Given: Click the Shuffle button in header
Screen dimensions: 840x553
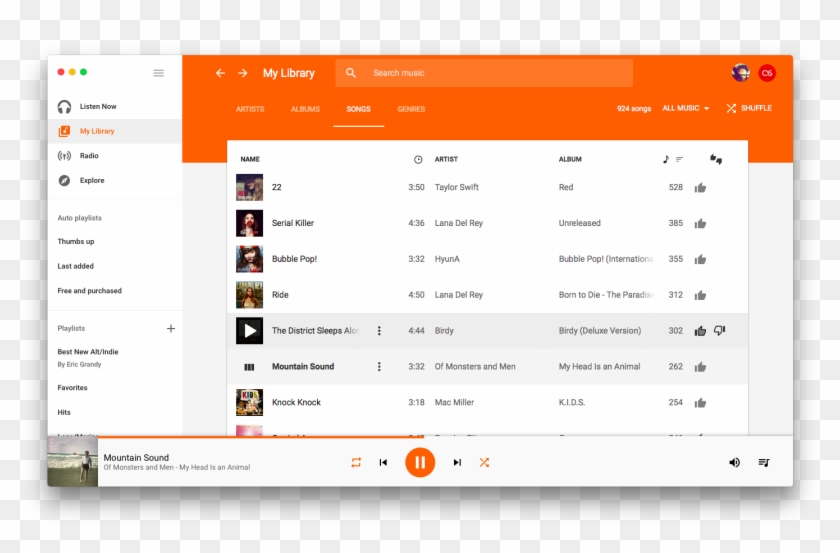Looking at the screenshot, I should (x=749, y=108).
